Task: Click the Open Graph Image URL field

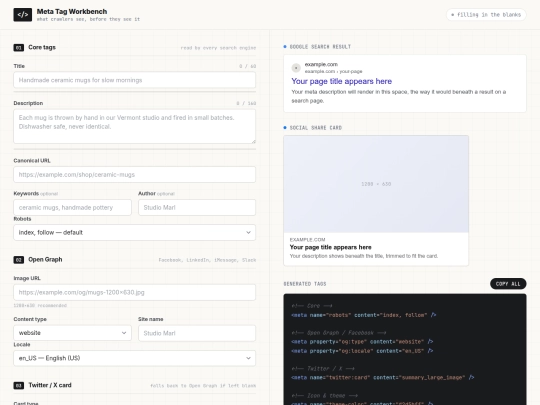Action: pos(135,292)
